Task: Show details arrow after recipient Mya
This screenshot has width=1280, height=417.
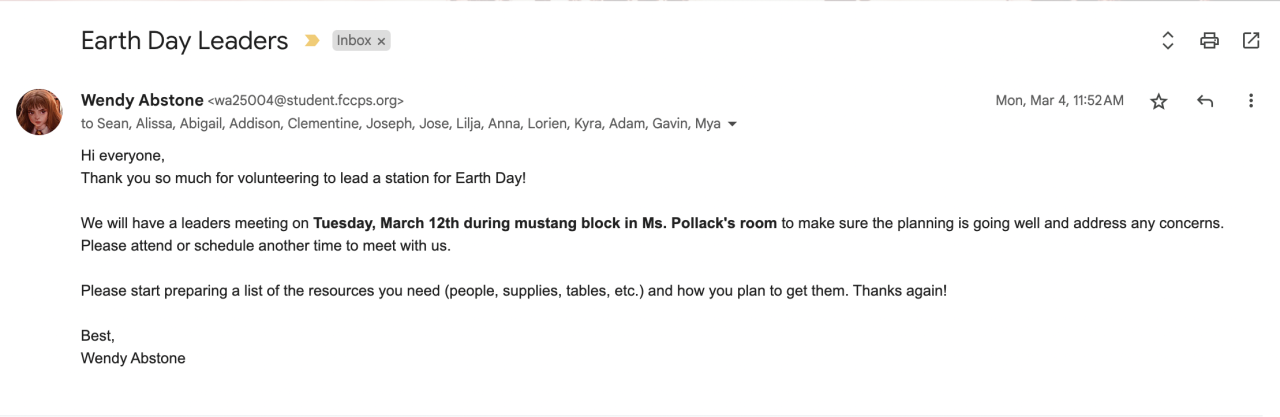Action: pyautogui.click(x=733, y=125)
